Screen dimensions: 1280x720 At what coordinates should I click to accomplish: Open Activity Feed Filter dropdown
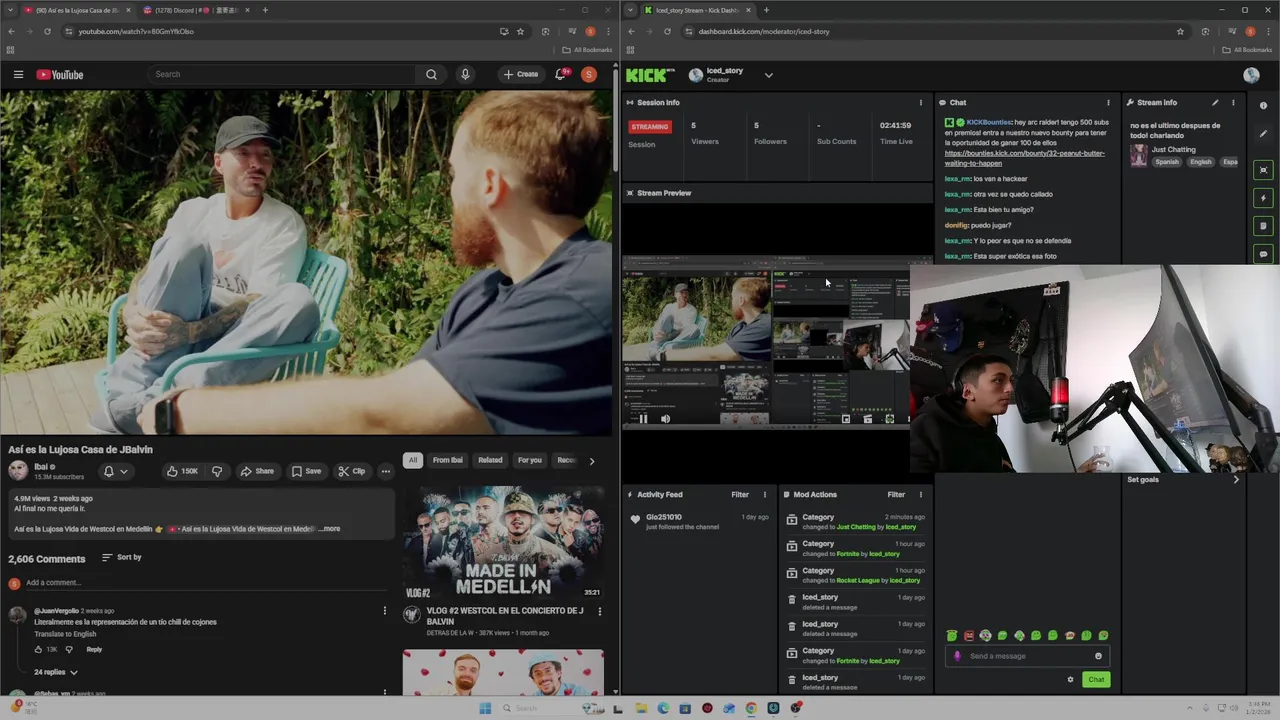(x=740, y=494)
